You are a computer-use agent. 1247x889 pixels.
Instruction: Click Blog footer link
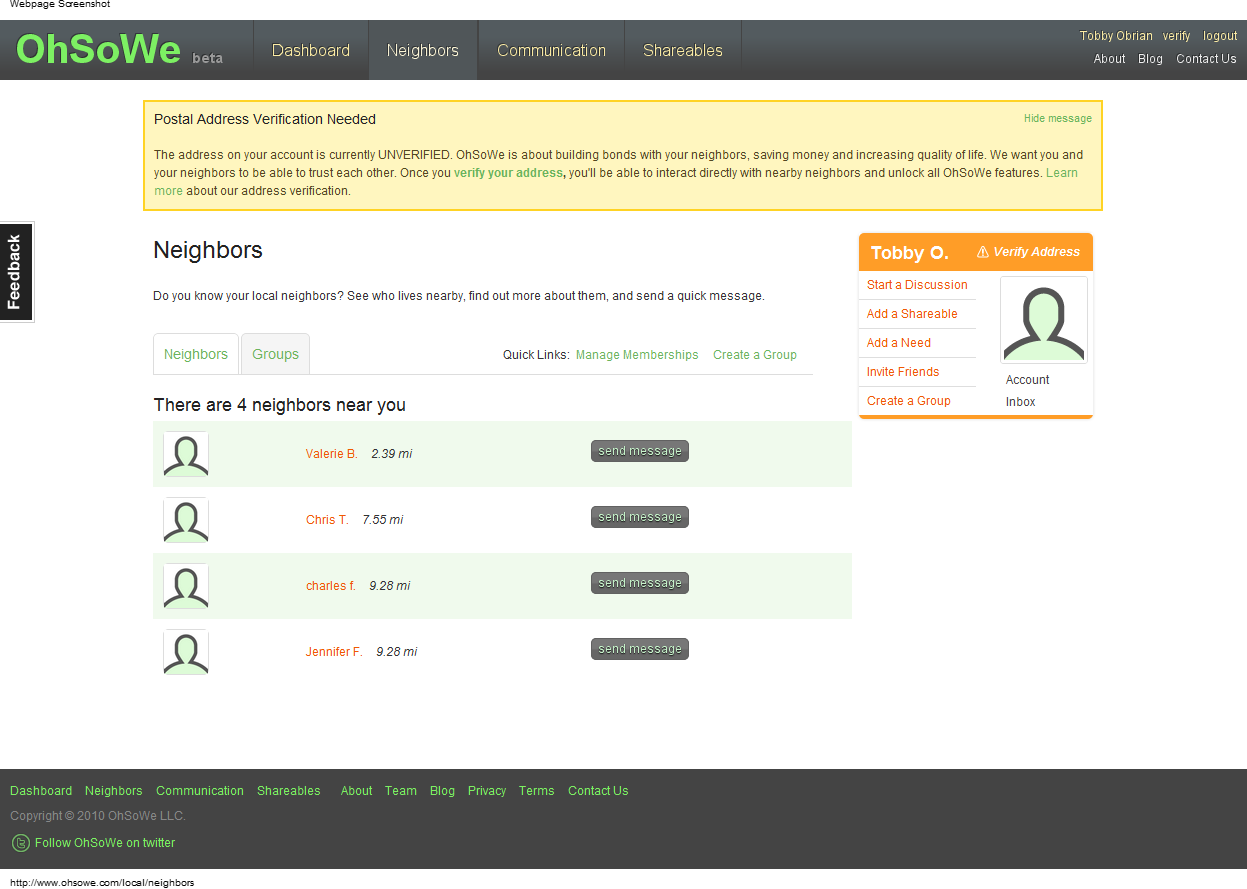click(x=442, y=791)
